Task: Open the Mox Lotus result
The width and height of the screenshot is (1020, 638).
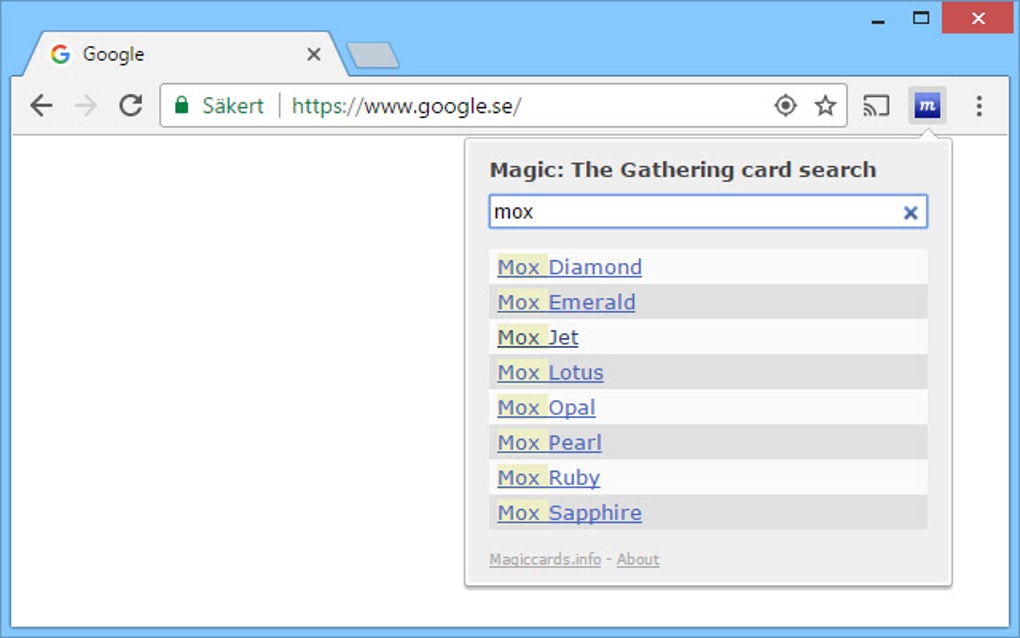Action: [550, 372]
